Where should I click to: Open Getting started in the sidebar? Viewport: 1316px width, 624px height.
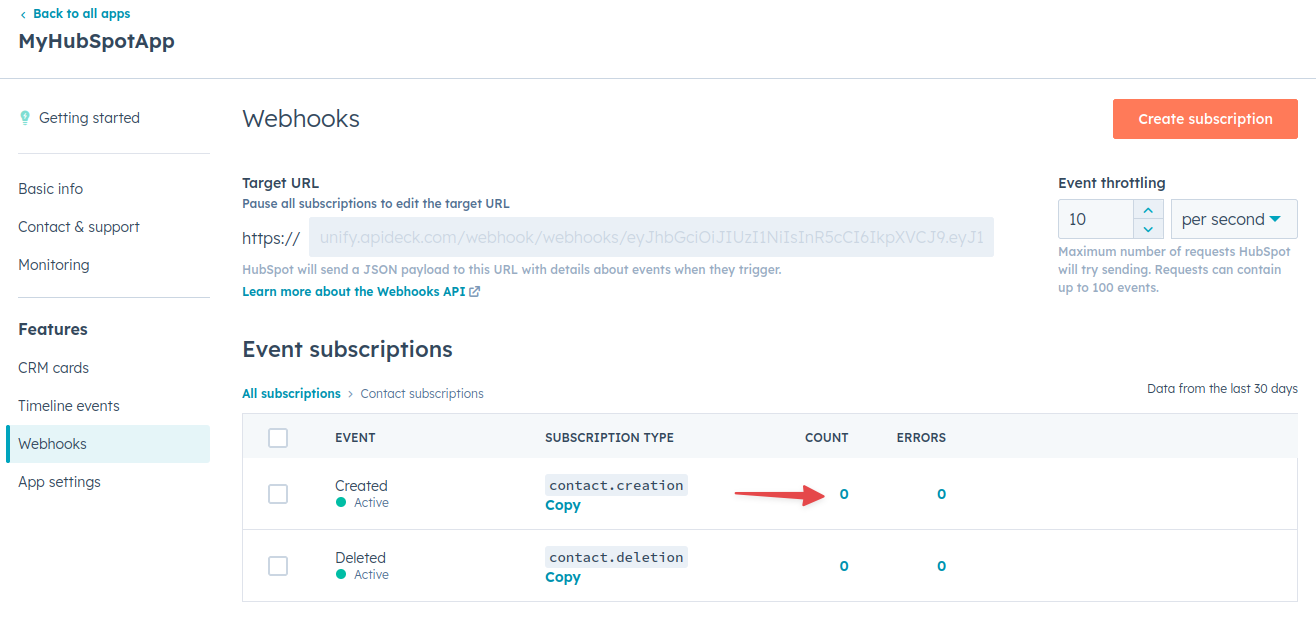click(x=89, y=118)
